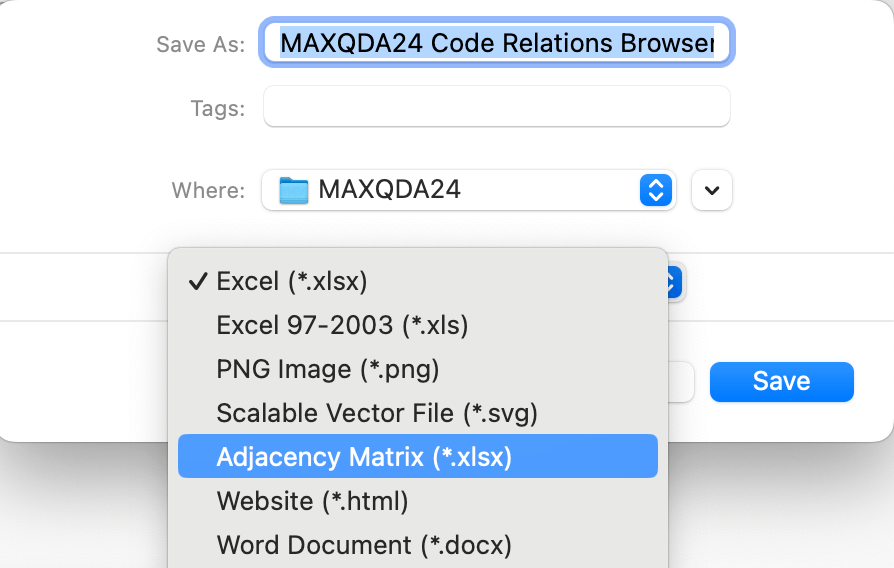
Task: Click the Tags label
Action: pos(218,108)
